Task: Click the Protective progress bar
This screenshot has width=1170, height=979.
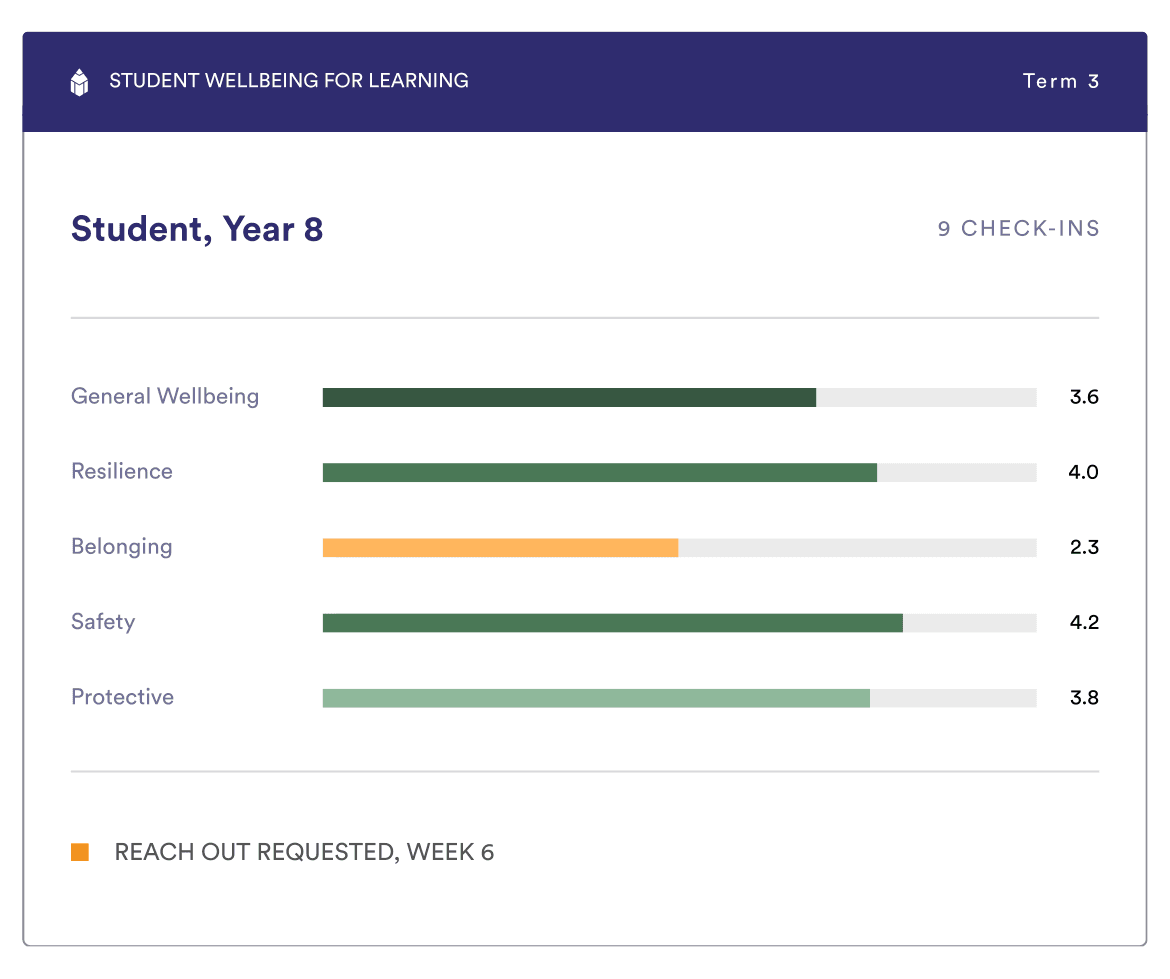Action: (x=679, y=698)
